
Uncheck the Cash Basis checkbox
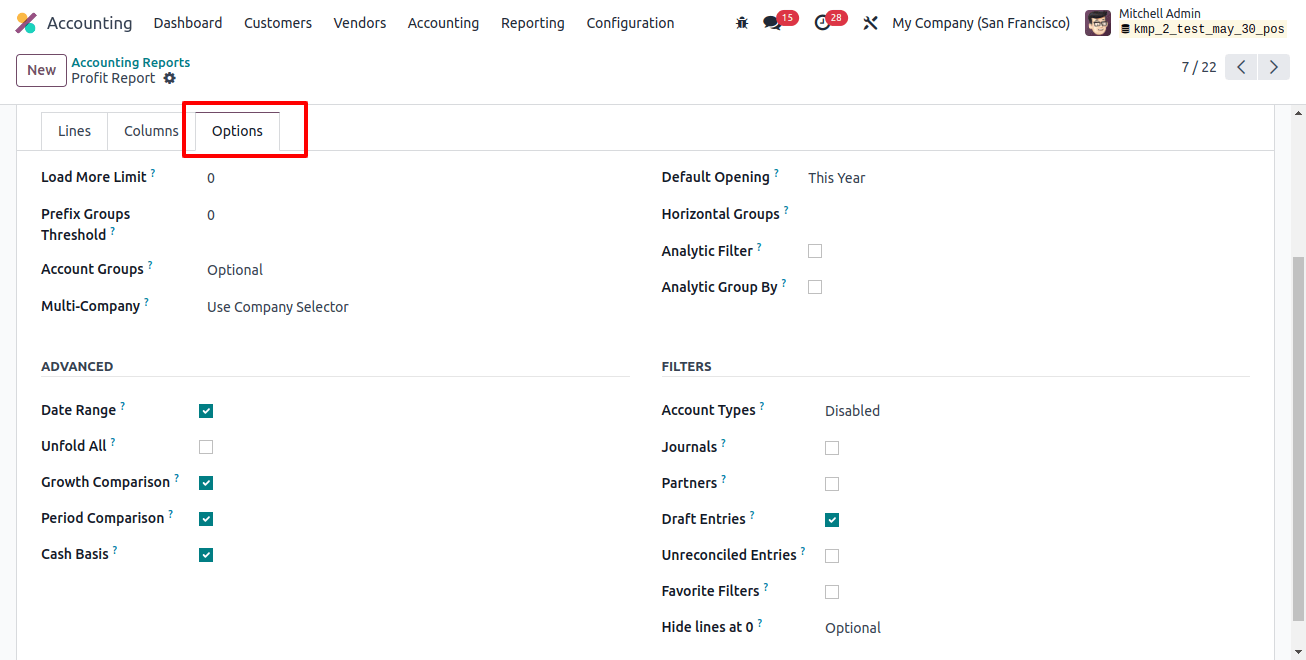click(x=206, y=555)
